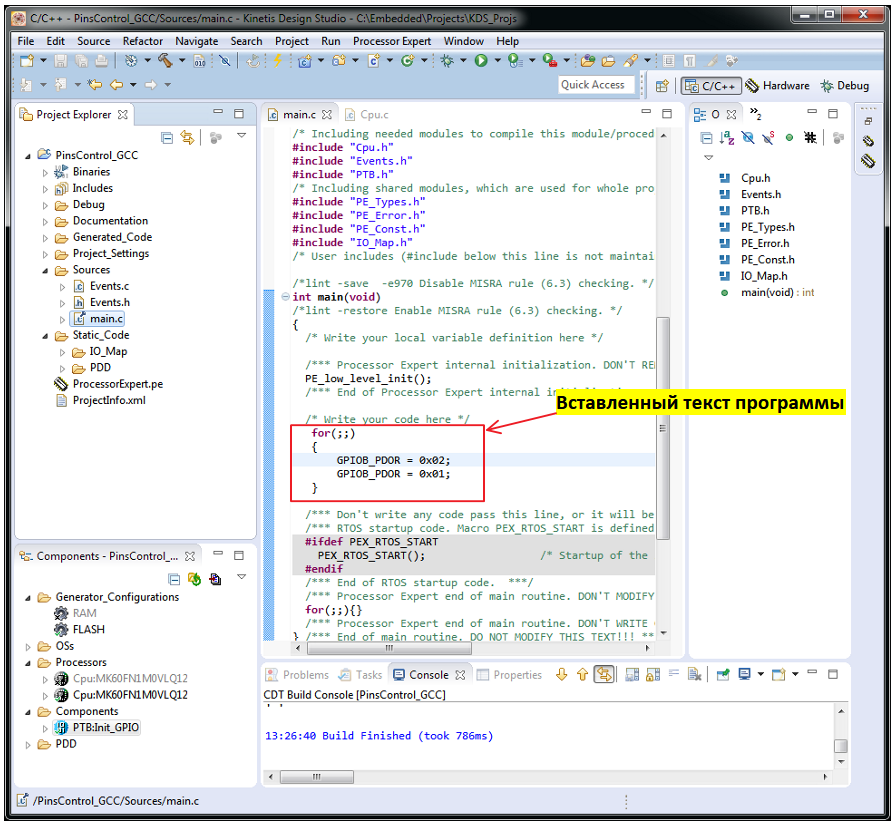Click the yellow lightning bolt toolbar icon
Viewport: 896px width, 826px height.
[x=278, y=61]
